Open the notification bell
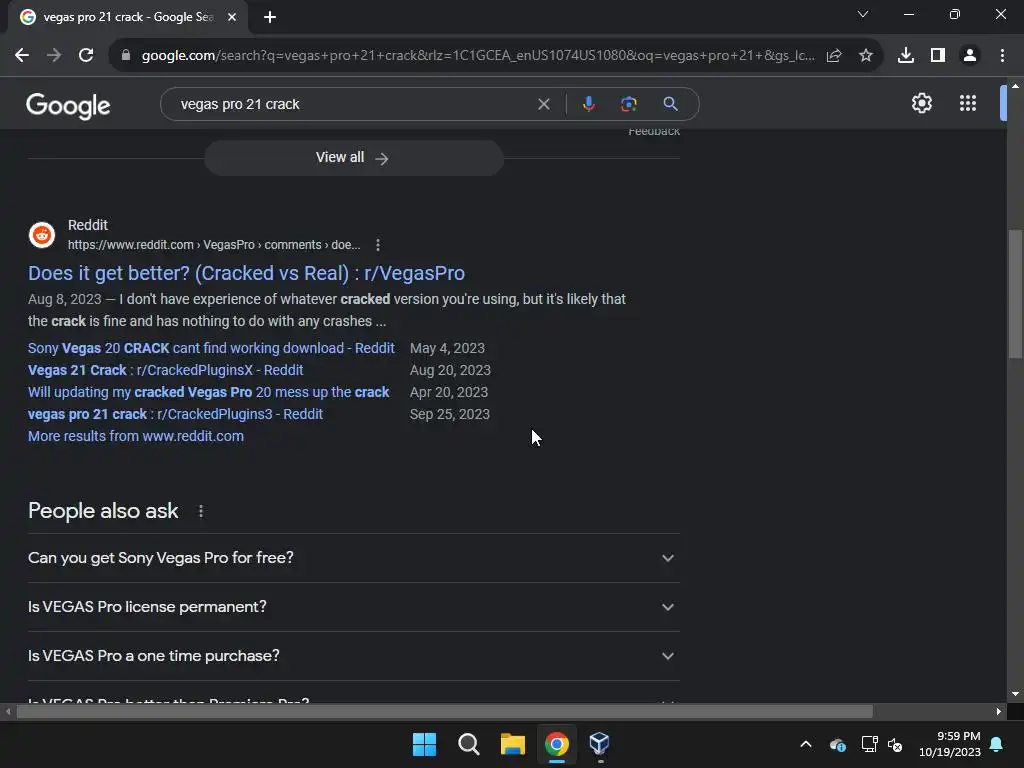Image resolution: width=1024 pixels, height=768 pixels. [x=997, y=744]
